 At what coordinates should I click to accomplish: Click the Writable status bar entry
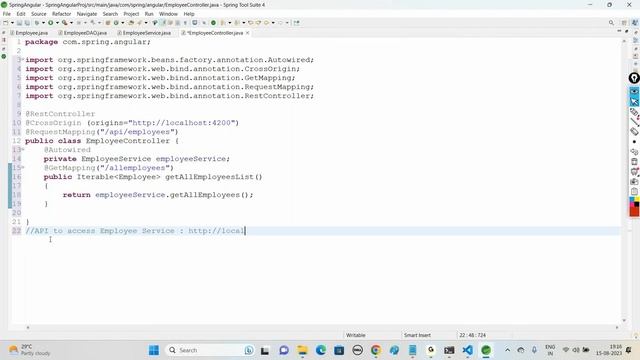point(356,335)
